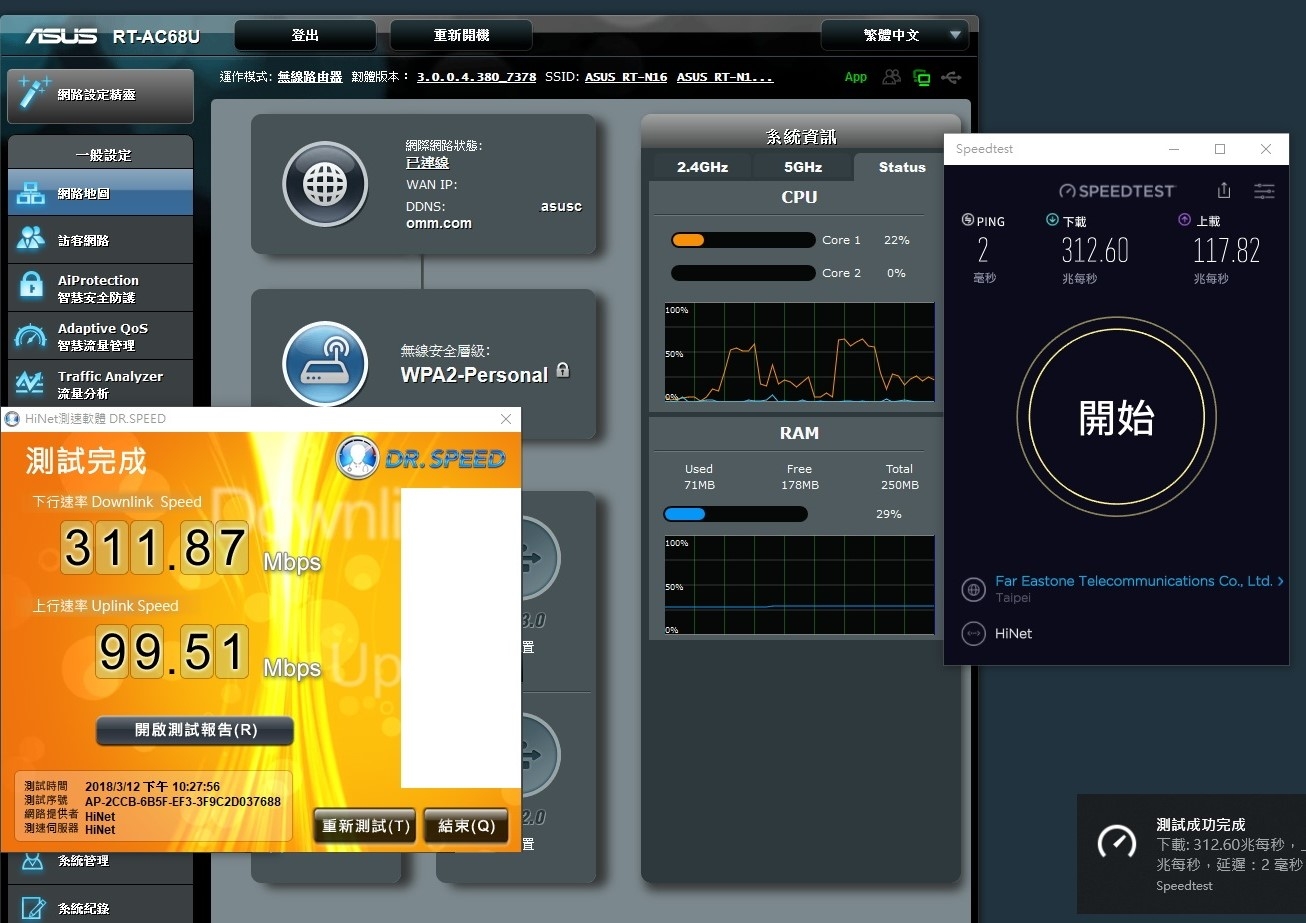This screenshot has height=923, width=1306.
Task: Click the 已連線 connection status link
Action: pyautogui.click(x=427, y=162)
